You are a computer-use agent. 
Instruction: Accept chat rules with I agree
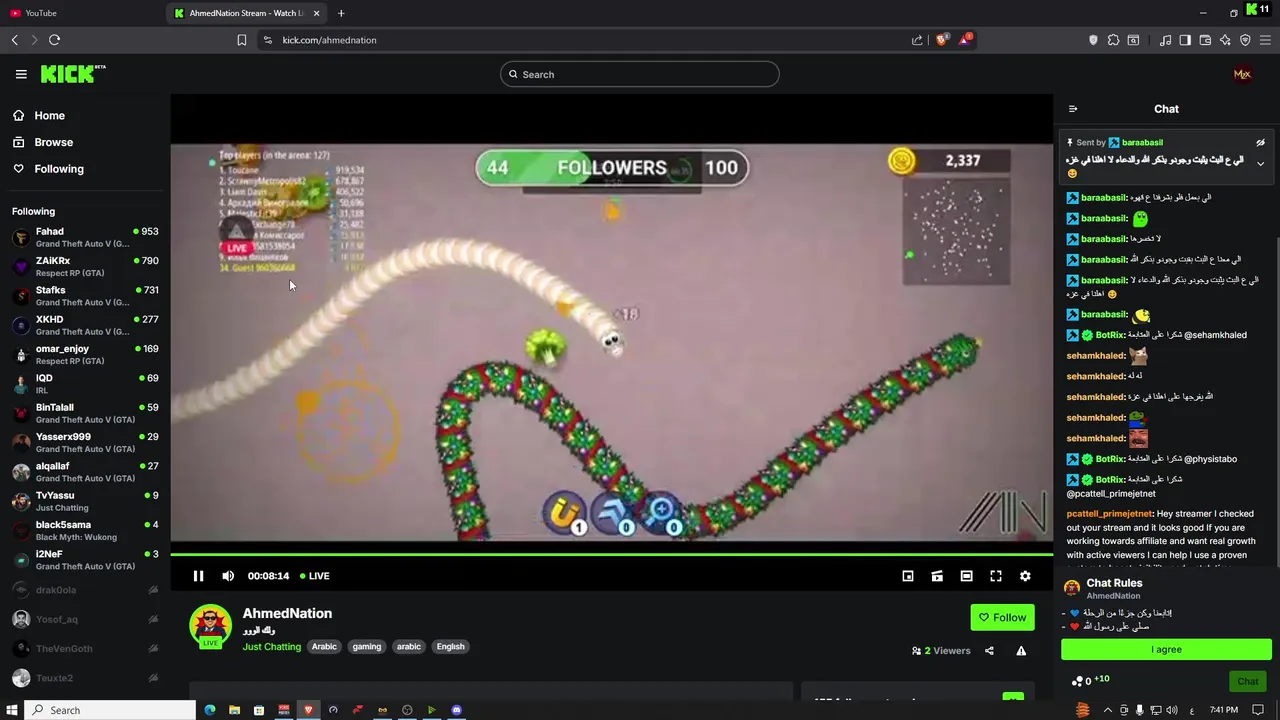click(x=1166, y=649)
